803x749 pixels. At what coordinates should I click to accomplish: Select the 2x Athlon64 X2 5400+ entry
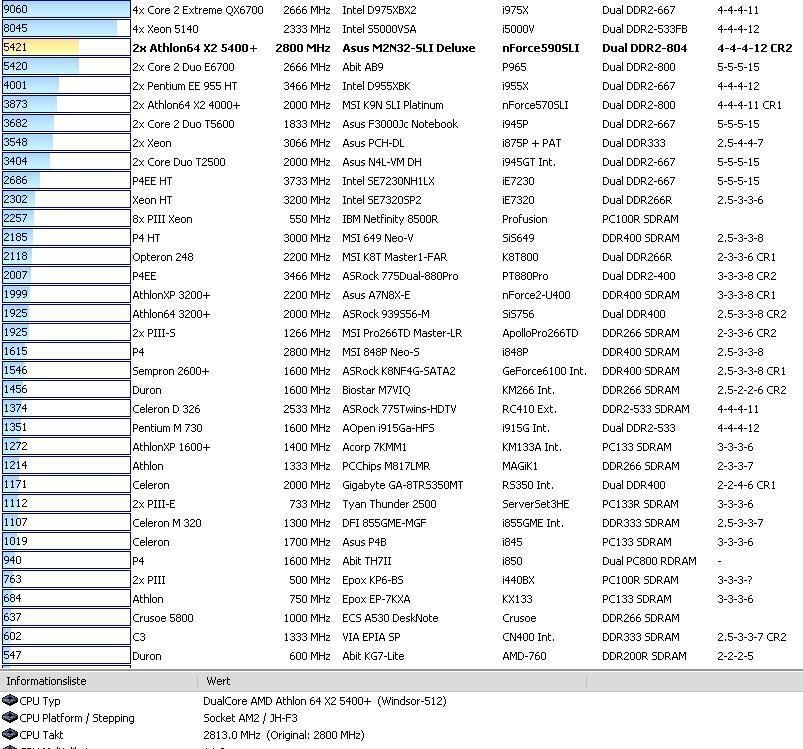click(x=402, y=48)
